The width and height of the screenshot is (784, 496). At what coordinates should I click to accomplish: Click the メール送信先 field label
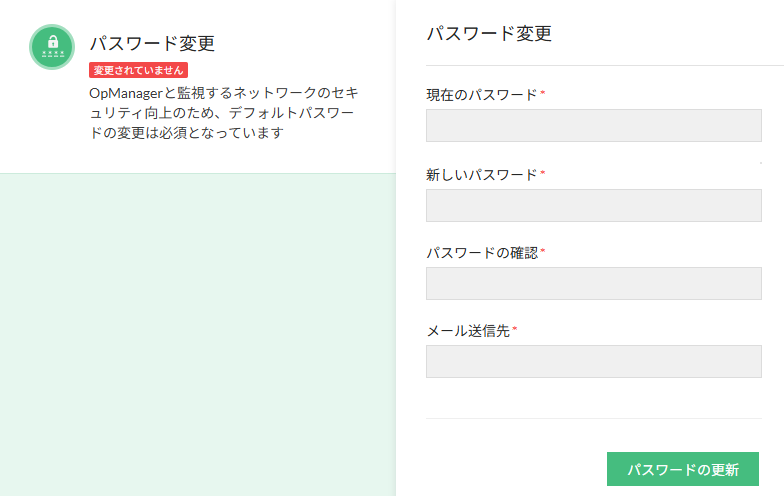(x=468, y=330)
